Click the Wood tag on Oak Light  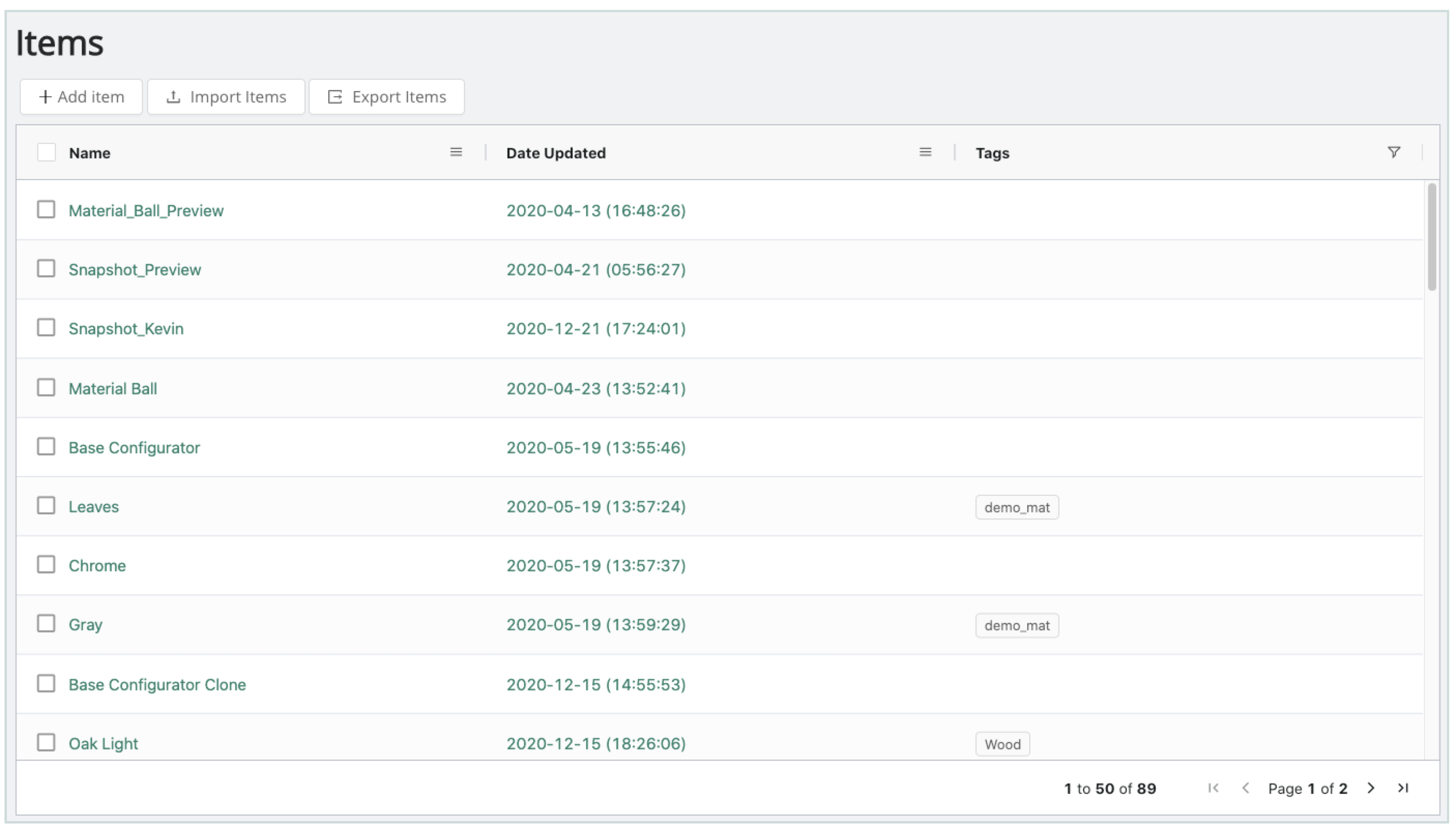tap(1002, 744)
